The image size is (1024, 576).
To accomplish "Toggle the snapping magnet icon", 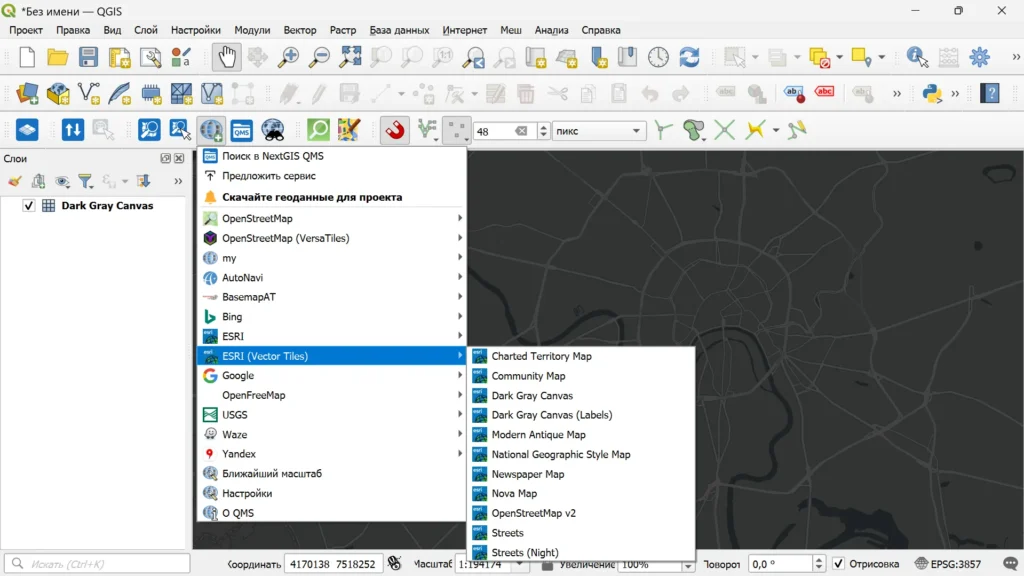I will [395, 130].
